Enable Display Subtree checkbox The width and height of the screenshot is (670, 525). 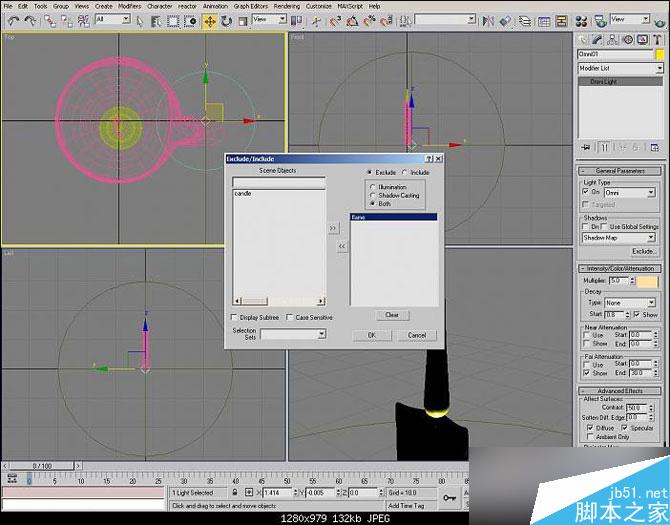tap(234, 317)
